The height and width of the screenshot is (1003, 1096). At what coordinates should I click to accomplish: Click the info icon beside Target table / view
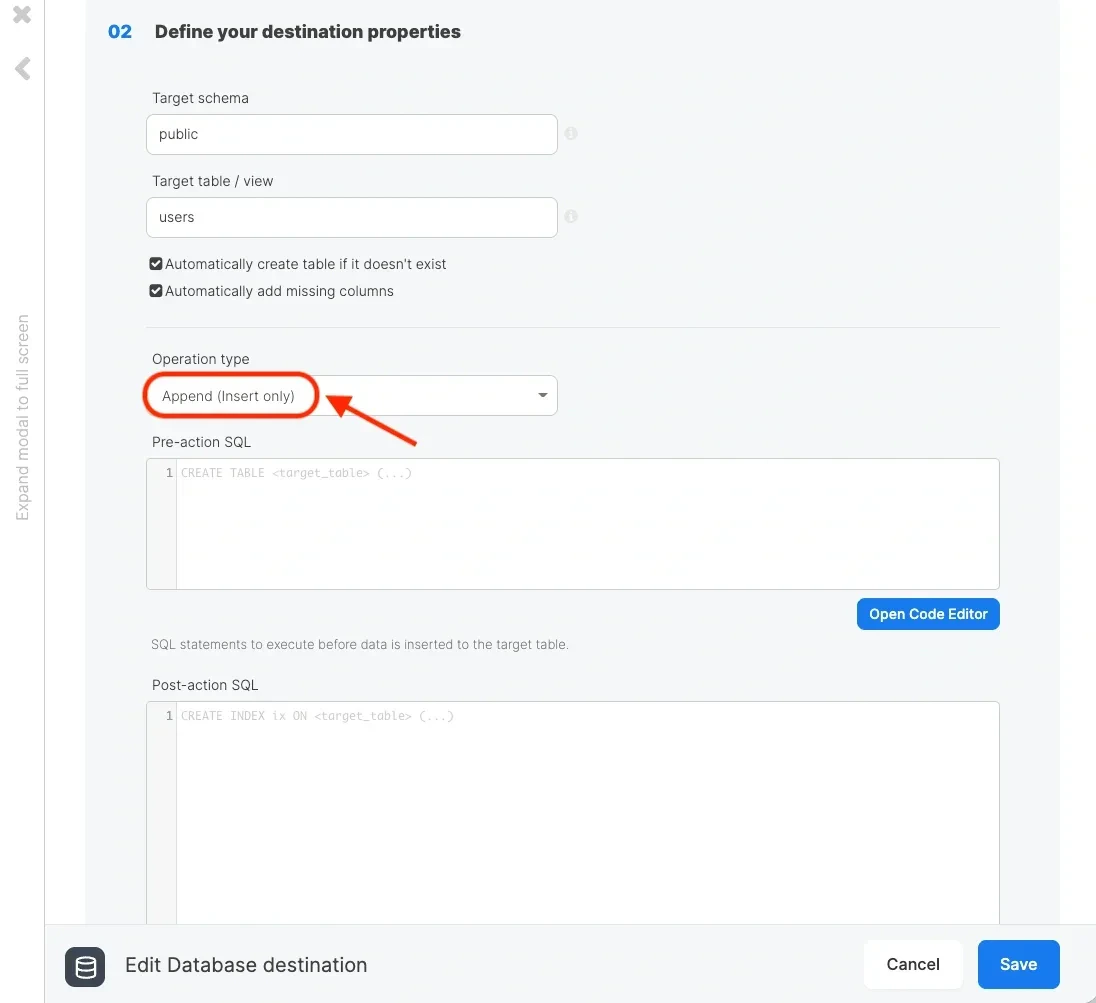tap(570, 216)
